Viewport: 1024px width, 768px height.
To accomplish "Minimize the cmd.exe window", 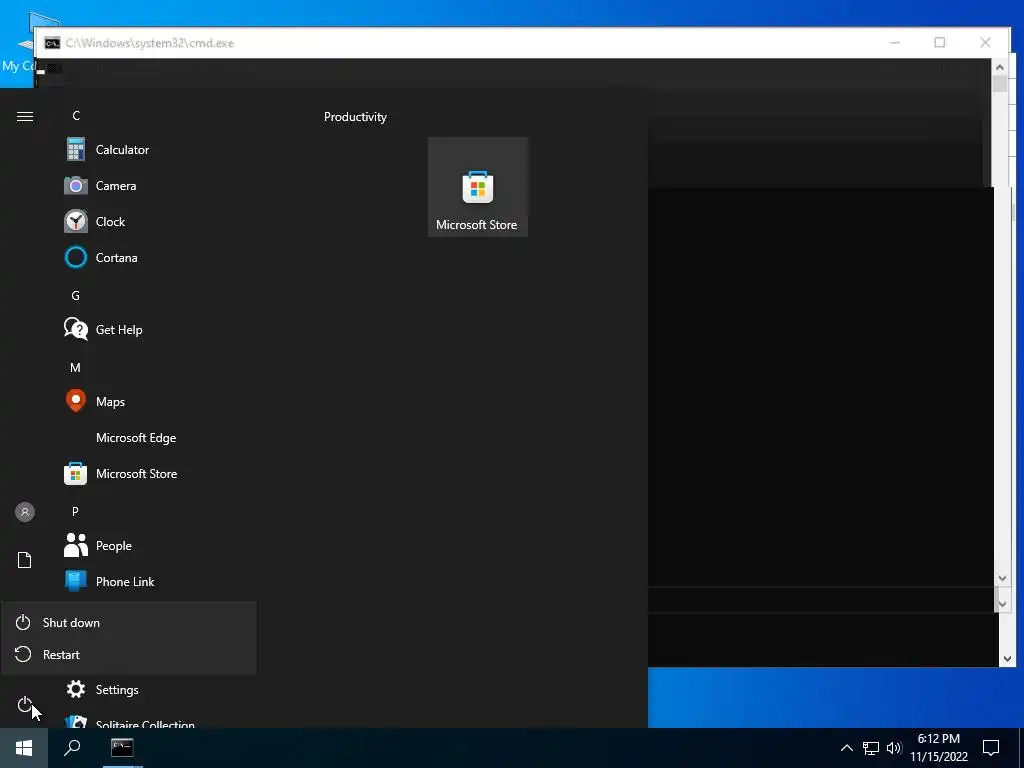I will 895,42.
